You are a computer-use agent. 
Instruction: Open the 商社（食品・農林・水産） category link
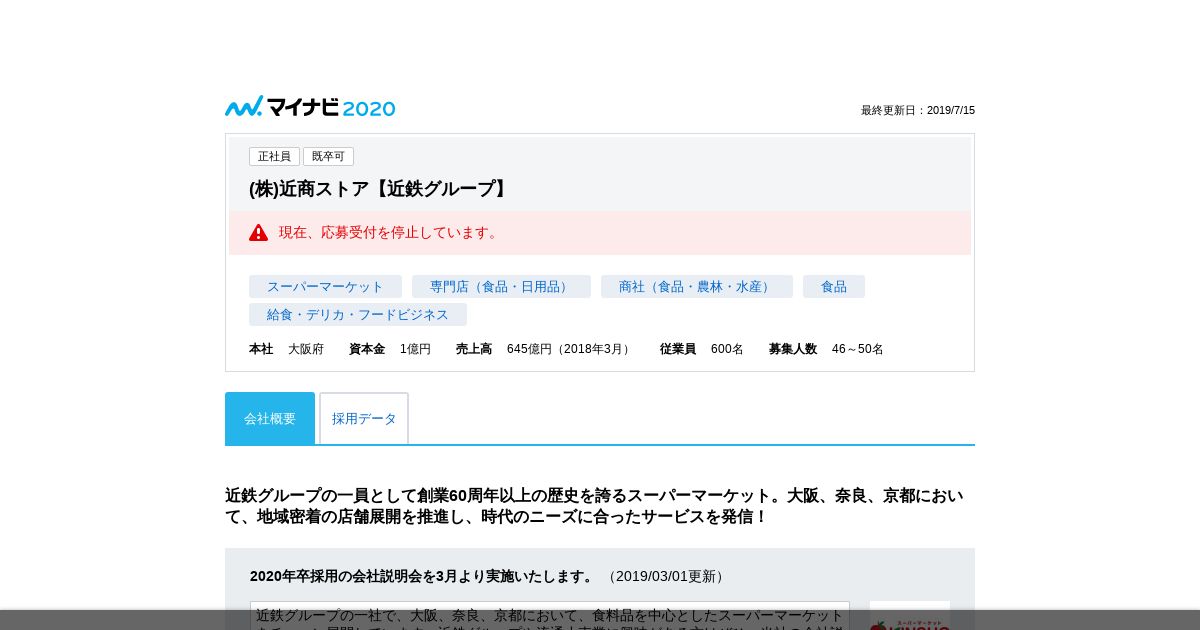697,287
